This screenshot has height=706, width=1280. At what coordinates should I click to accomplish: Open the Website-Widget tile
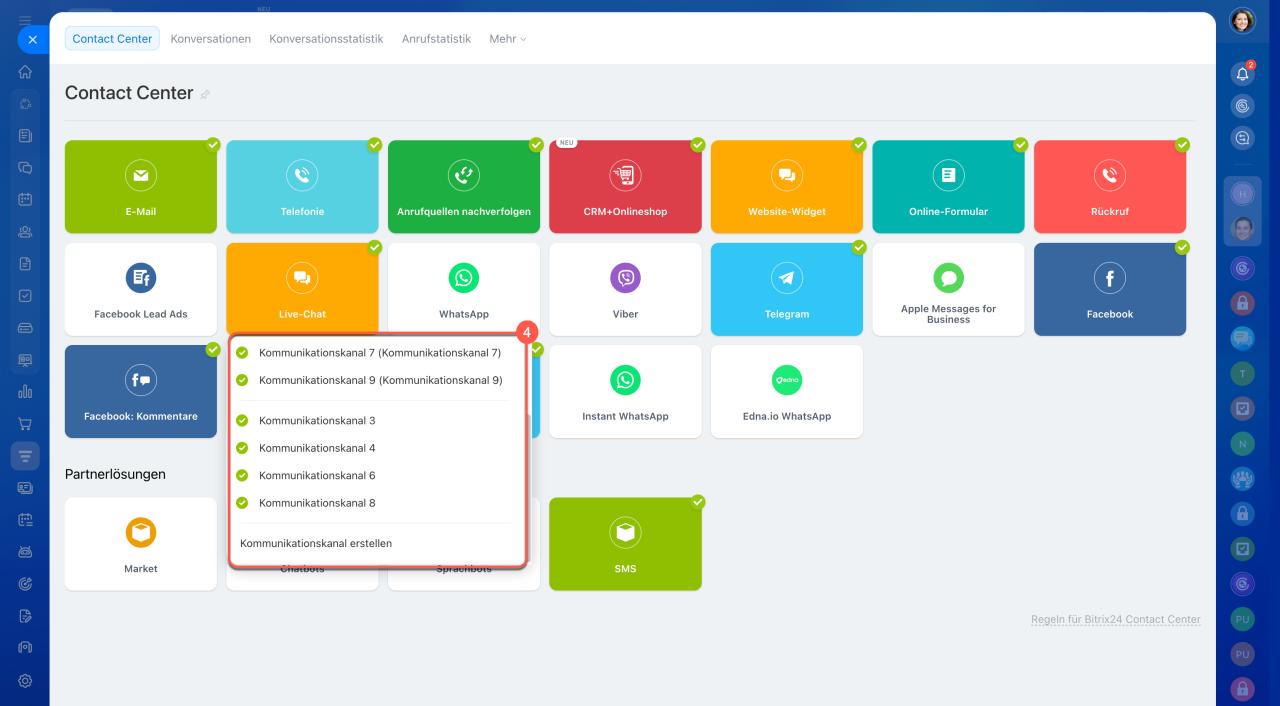coord(787,187)
